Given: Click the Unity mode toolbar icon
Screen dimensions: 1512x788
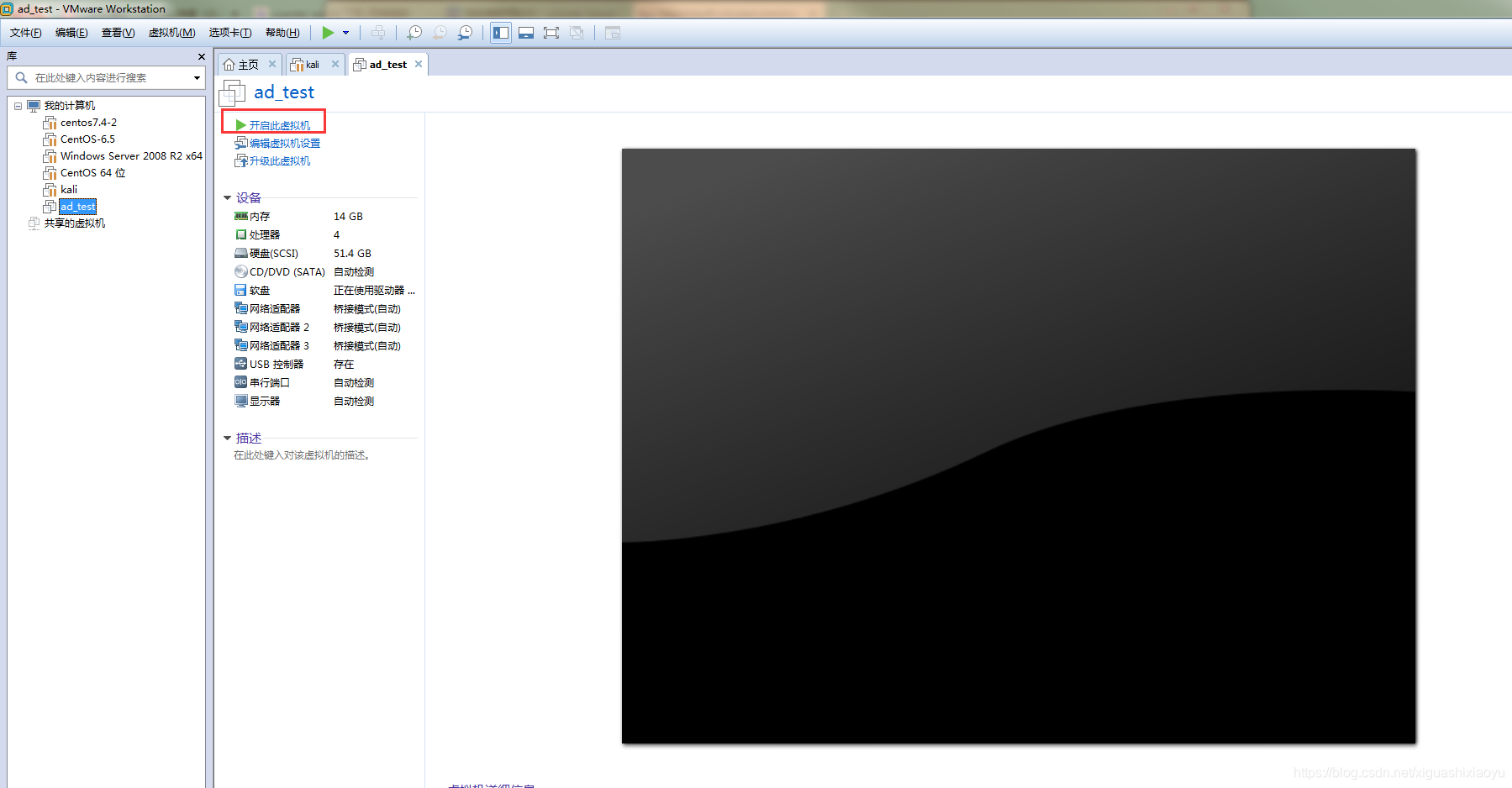Looking at the screenshot, I should tap(577, 33).
